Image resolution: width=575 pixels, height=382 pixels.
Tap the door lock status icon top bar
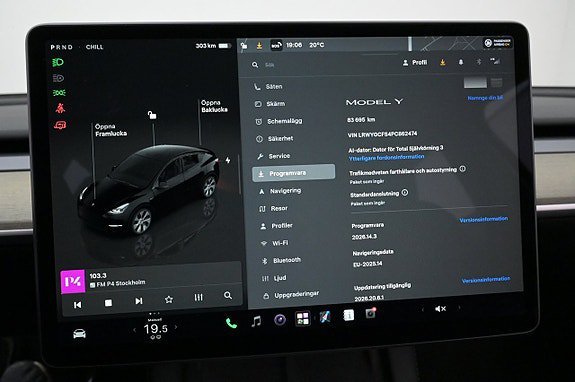(x=244, y=46)
